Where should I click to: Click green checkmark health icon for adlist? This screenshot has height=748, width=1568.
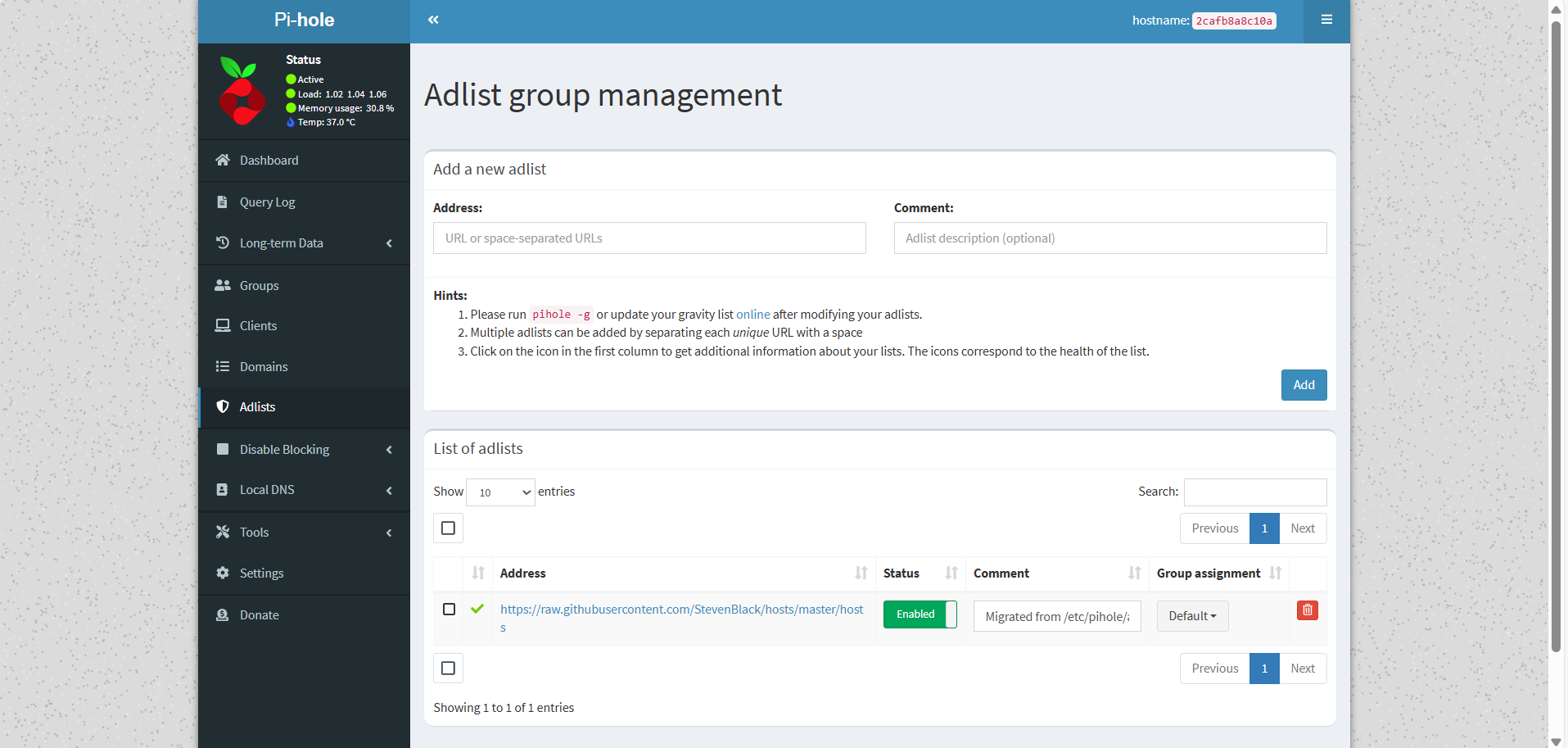477,609
